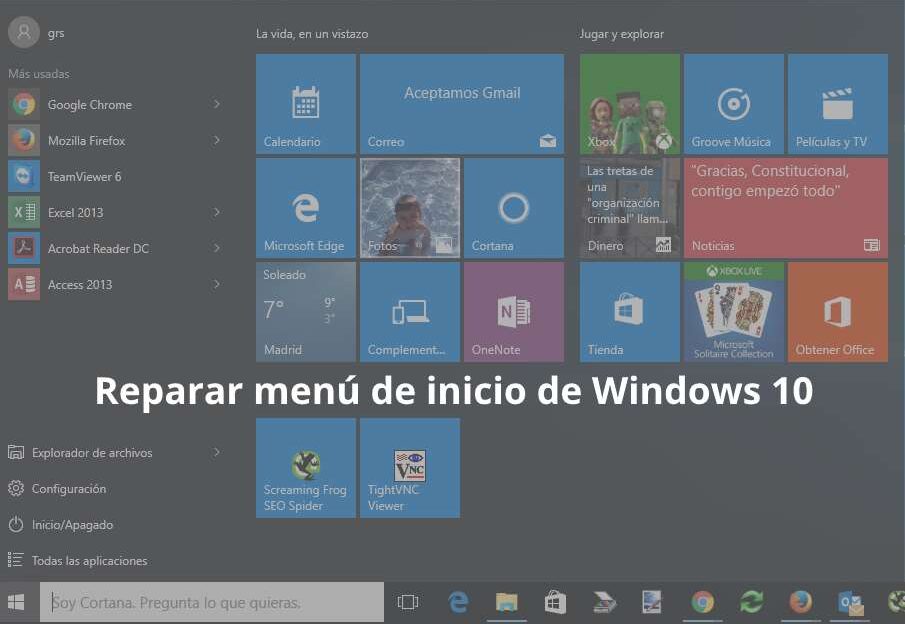Image resolution: width=905 pixels, height=624 pixels.
Task: Click the 'Jugar y explorar' group title
Action: click(x=622, y=34)
